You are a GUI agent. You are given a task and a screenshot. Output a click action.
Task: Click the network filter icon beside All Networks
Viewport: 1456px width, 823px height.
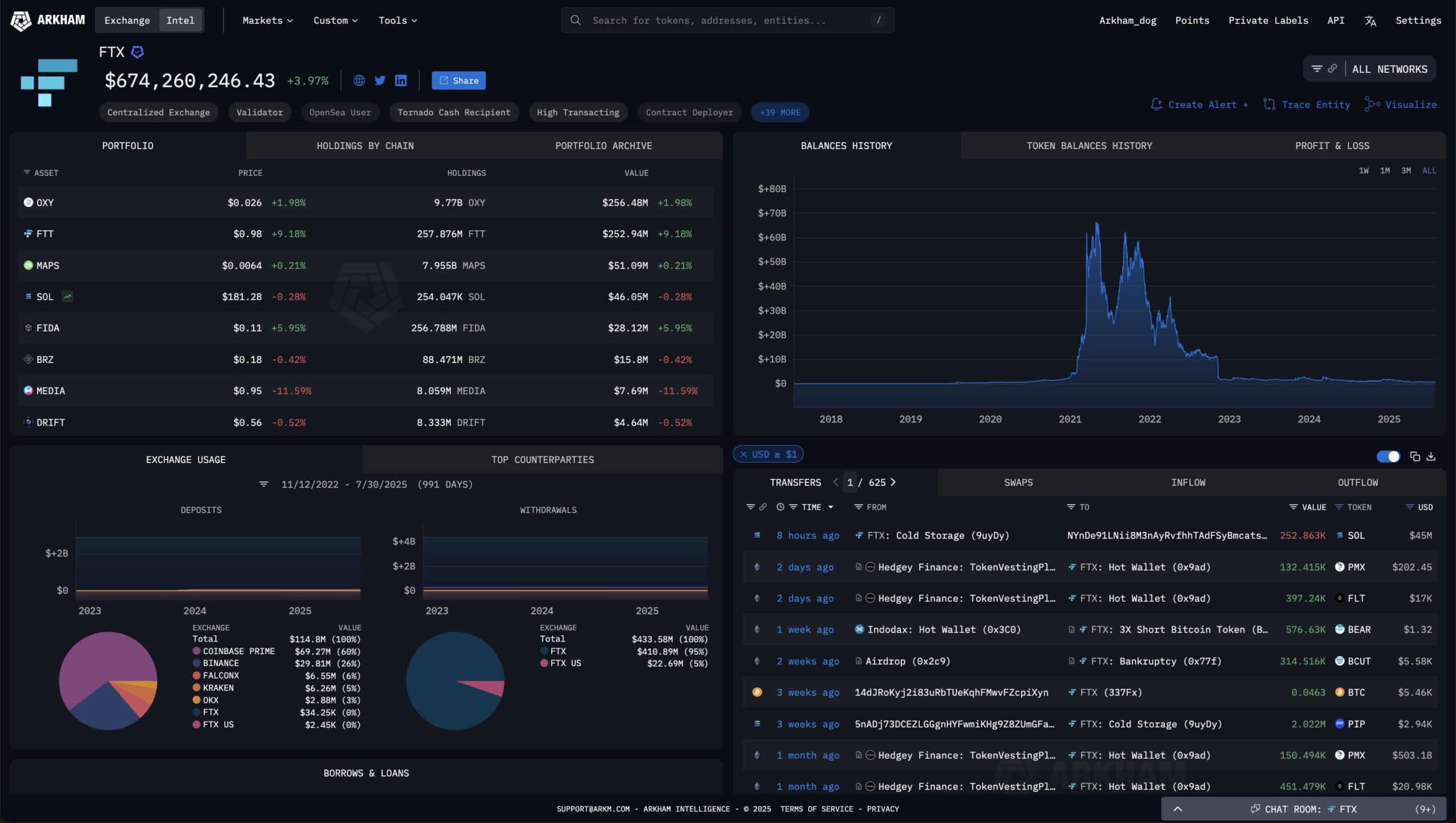[x=1316, y=69]
